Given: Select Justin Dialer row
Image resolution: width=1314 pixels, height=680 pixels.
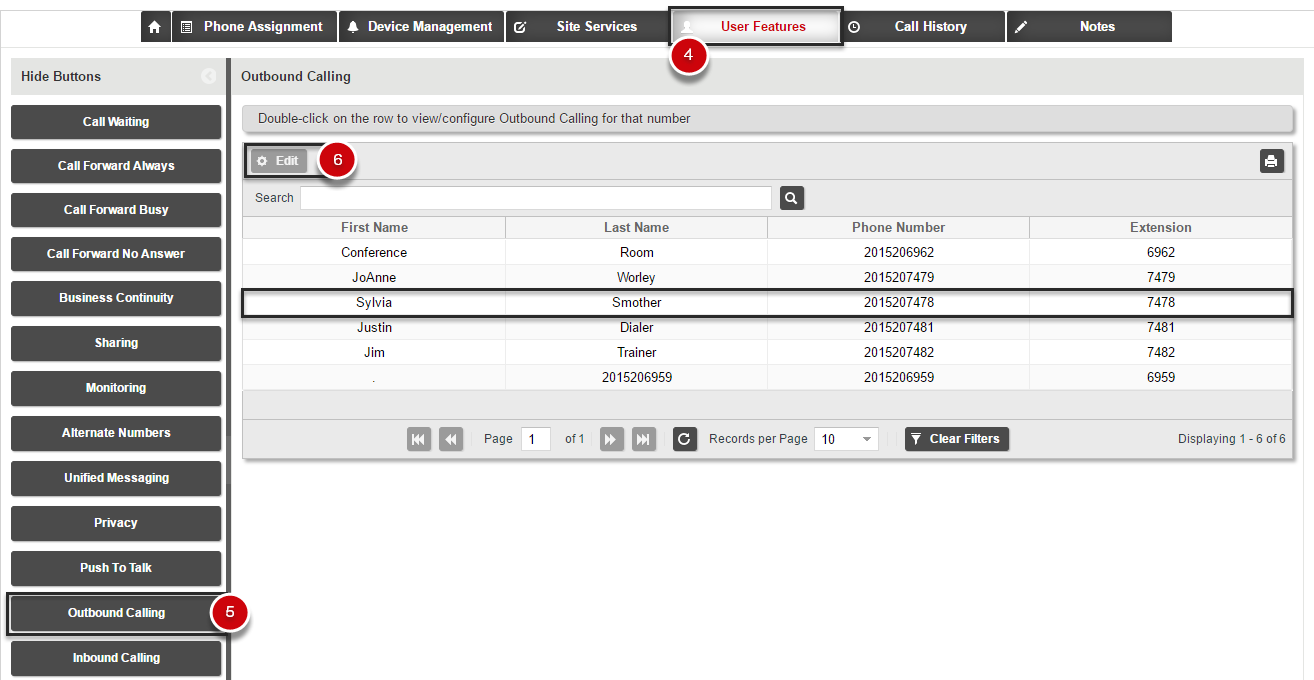Looking at the screenshot, I should 767,328.
